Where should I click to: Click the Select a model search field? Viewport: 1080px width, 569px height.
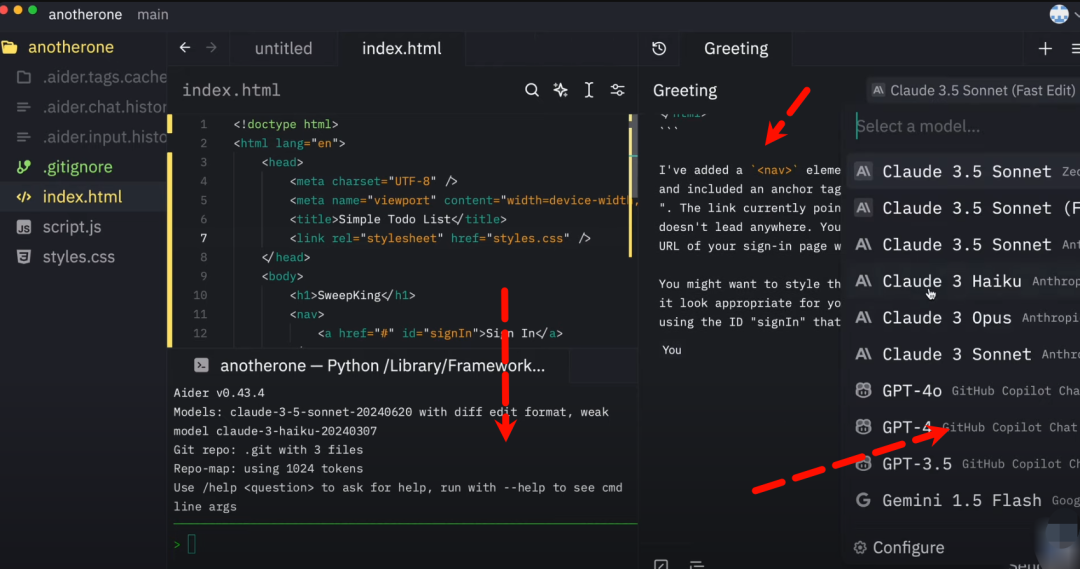click(x=964, y=126)
